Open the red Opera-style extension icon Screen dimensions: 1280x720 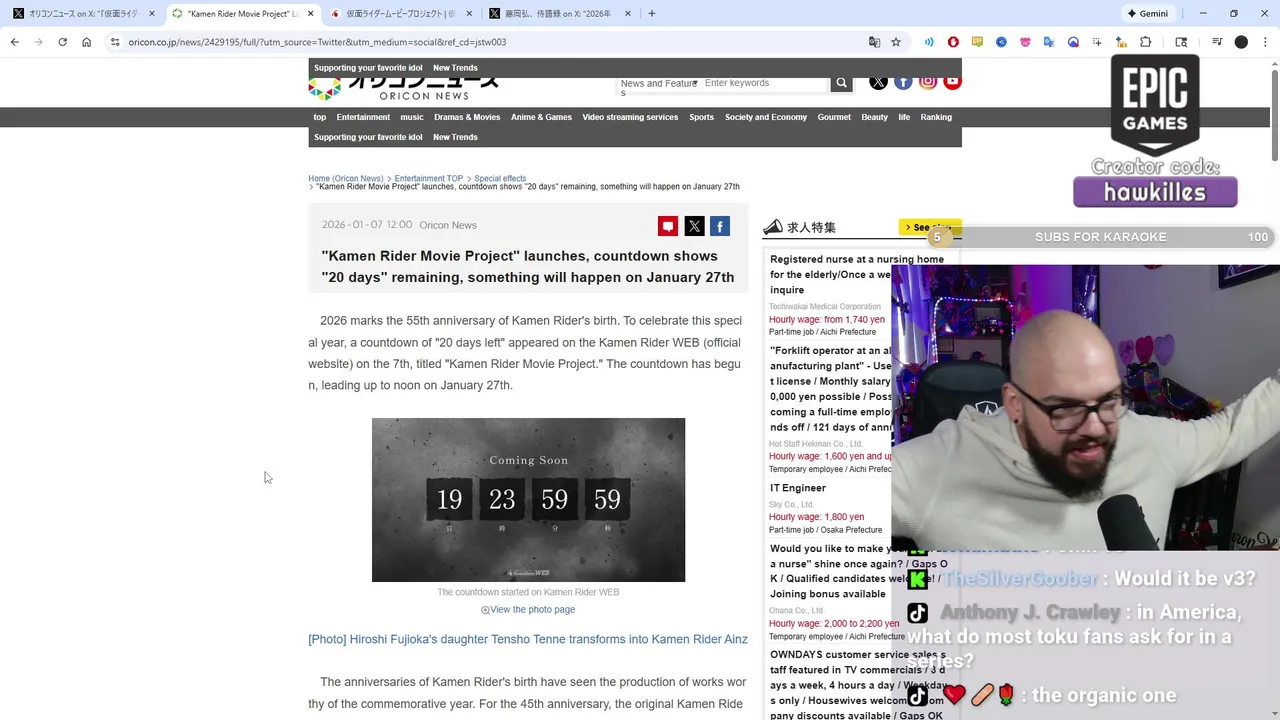click(x=953, y=42)
